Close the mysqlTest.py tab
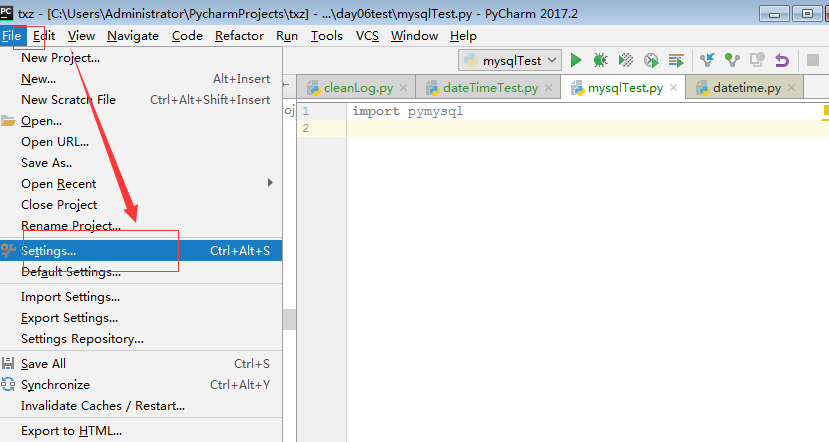 point(674,88)
